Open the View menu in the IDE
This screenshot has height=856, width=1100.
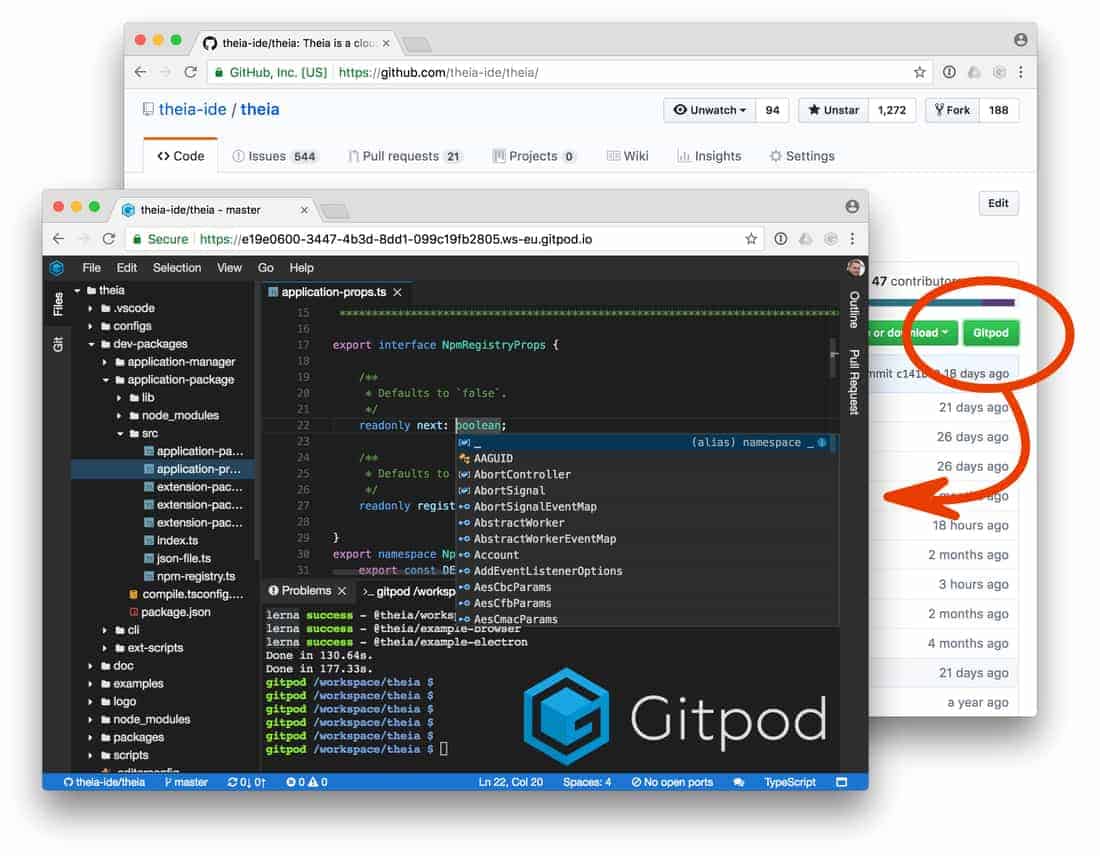(x=229, y=268)
